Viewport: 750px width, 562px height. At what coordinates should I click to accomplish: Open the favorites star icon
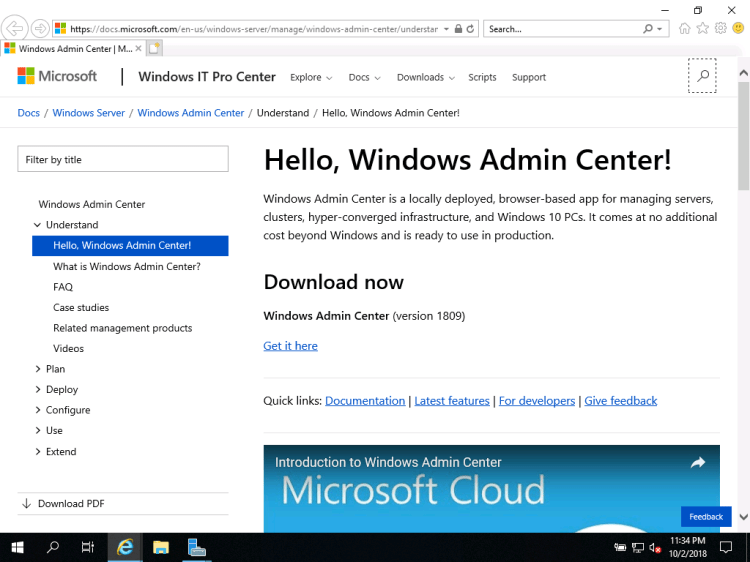703,29
